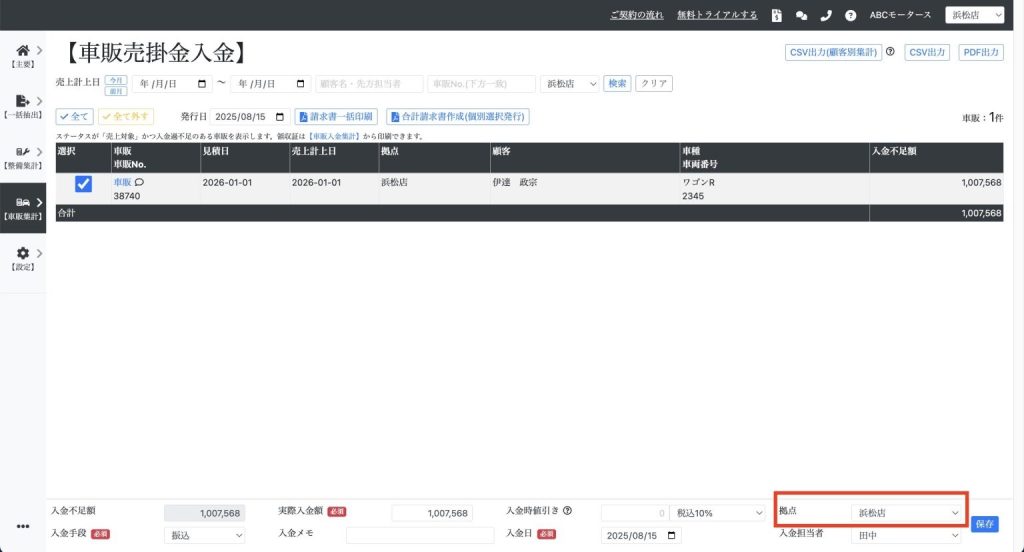Open the 主要 home sidebar icon
The width and height of the screenshot is (1024, 552).
pyautogui.click(x=22, y=51)
